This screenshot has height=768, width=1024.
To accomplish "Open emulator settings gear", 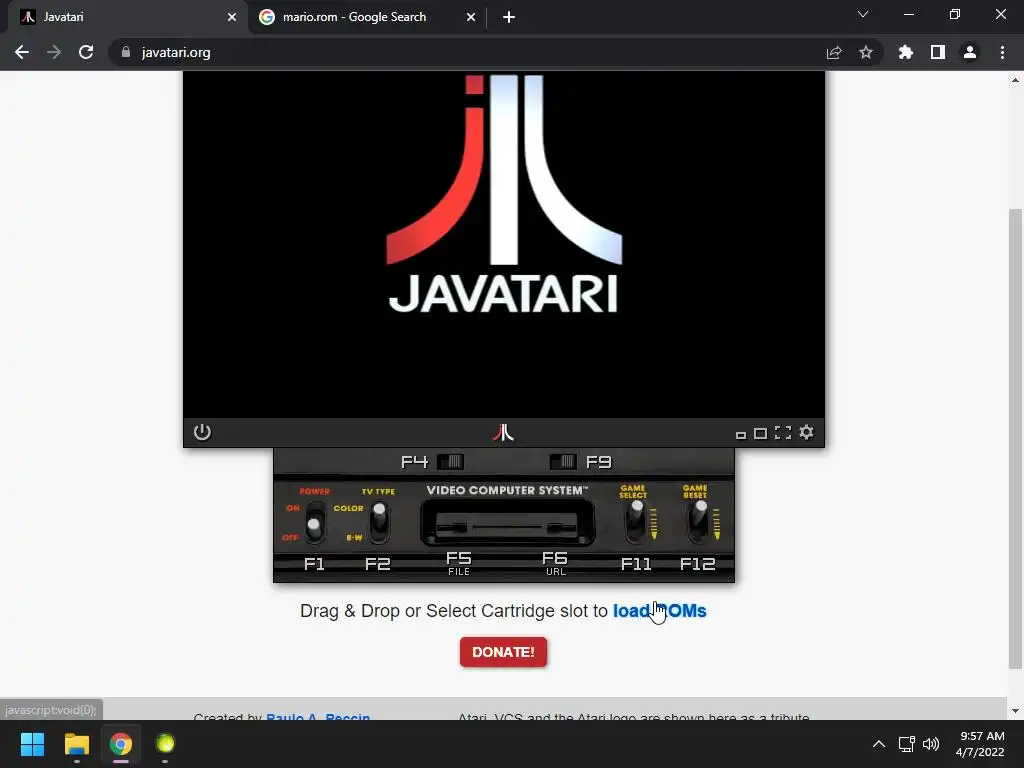I will click(x=807, y=432).
